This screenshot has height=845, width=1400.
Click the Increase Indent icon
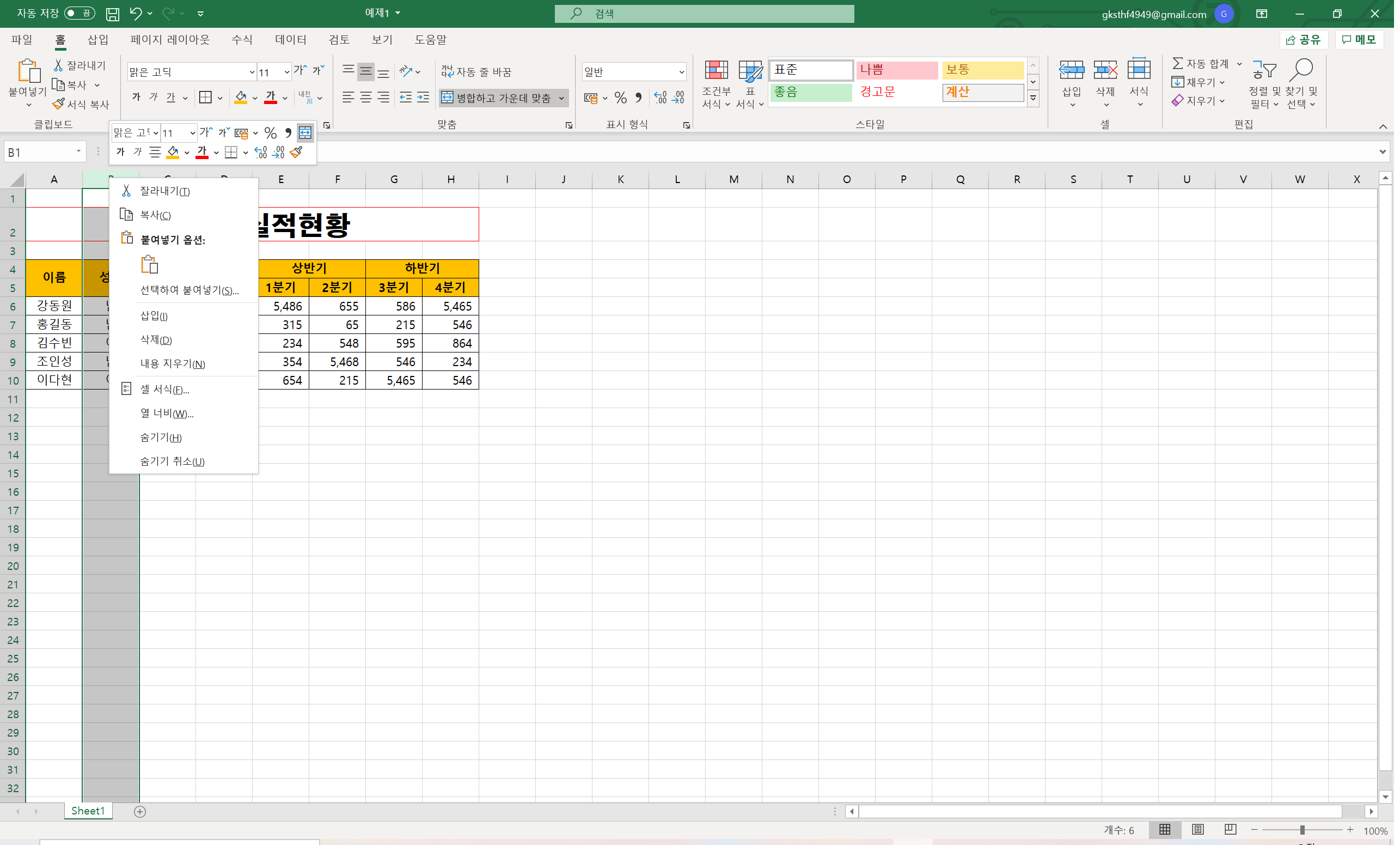[423, 98]
